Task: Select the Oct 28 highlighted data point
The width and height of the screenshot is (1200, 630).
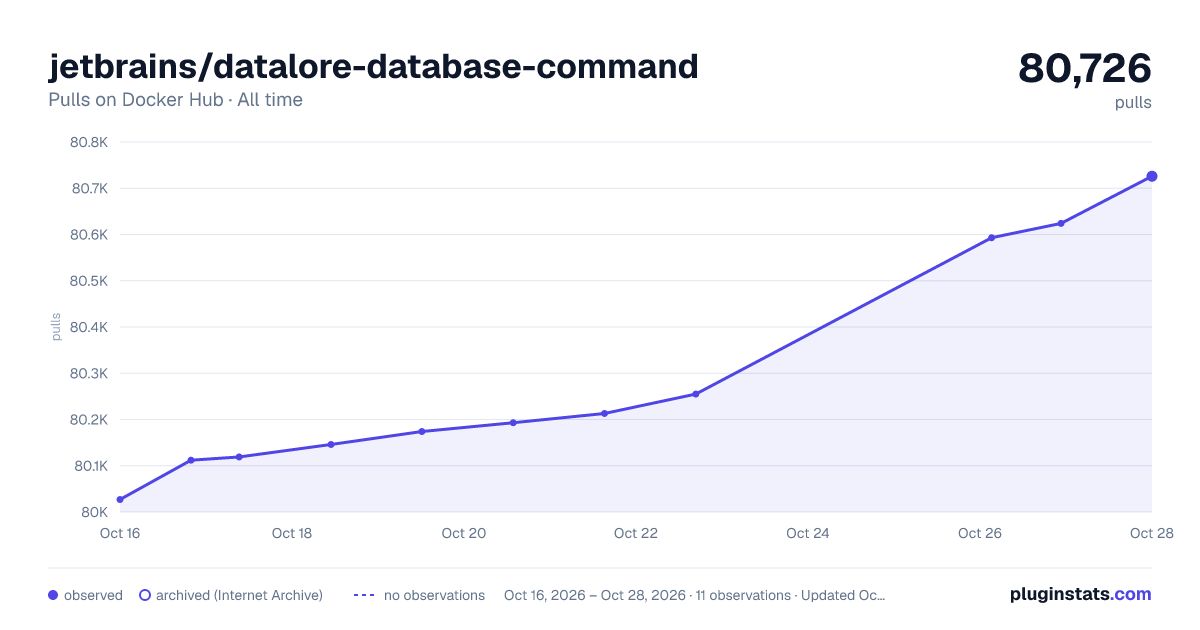Action: click(x=1152, y=176)
